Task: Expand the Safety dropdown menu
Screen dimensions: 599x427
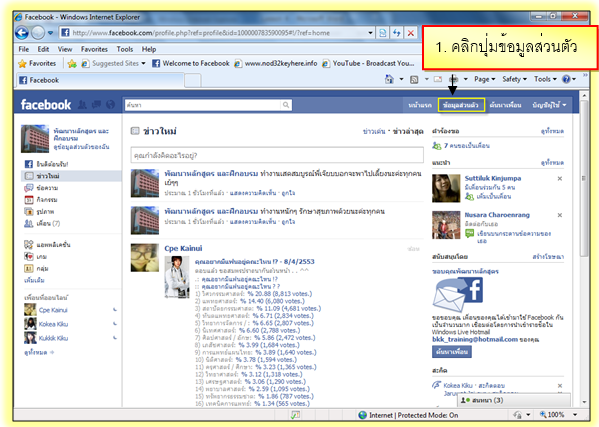Action: point(514,79)
